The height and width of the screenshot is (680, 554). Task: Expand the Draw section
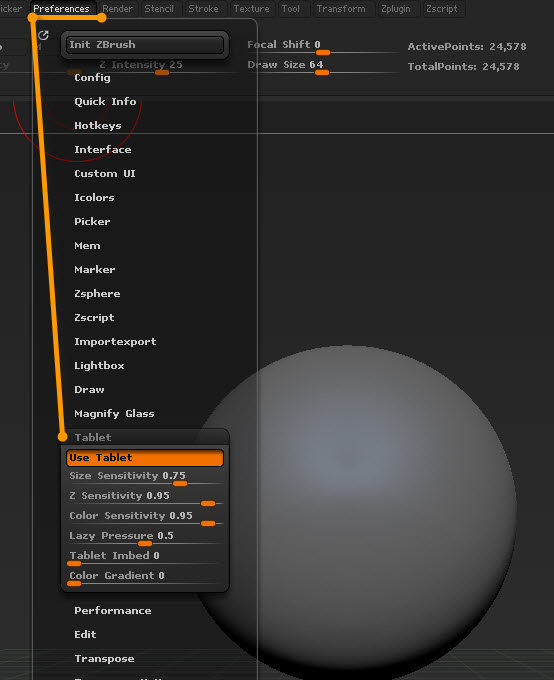(89, 389)
